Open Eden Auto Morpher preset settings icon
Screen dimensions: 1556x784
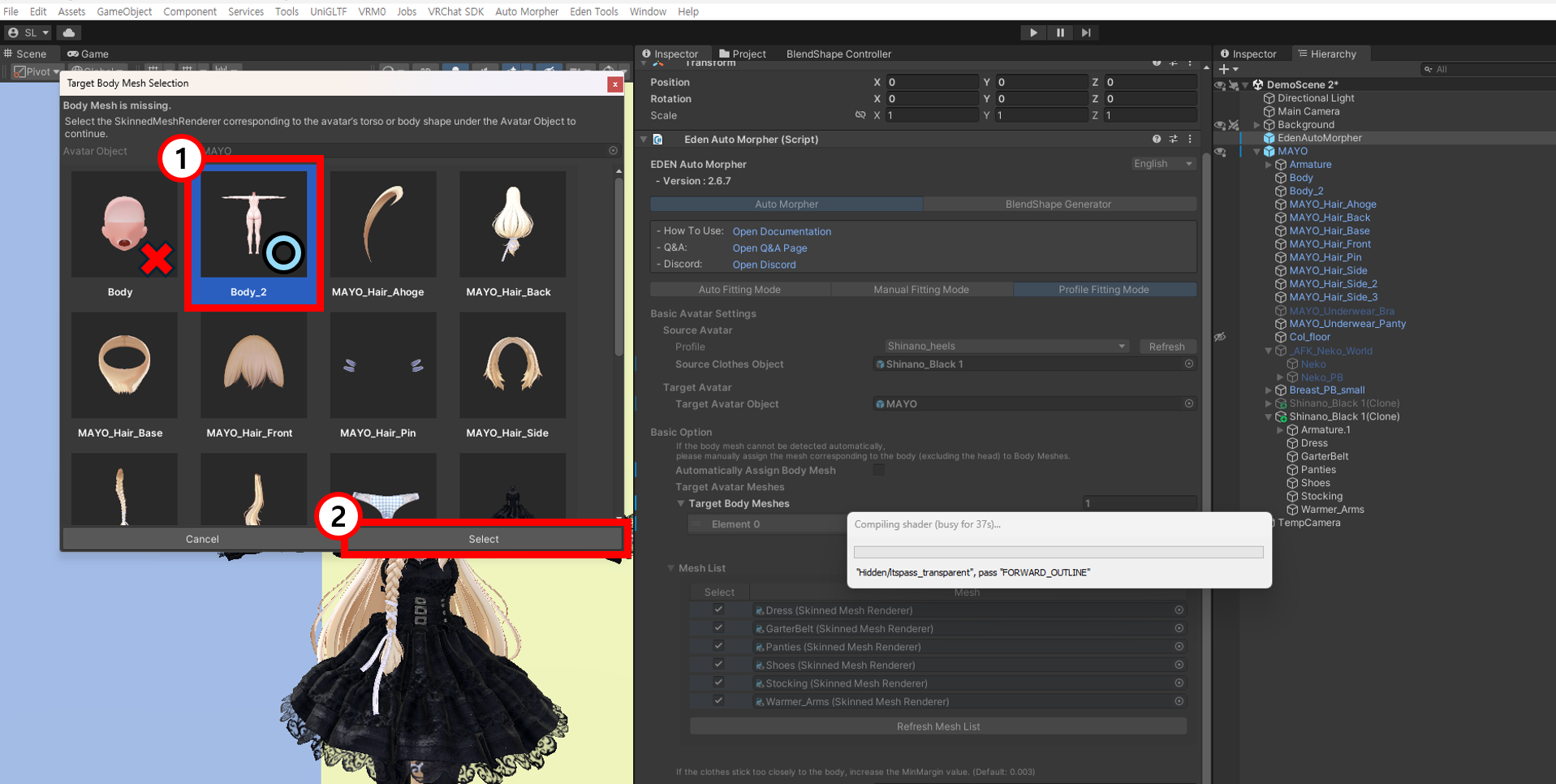pyautogui.click(x=1174, y=140)
